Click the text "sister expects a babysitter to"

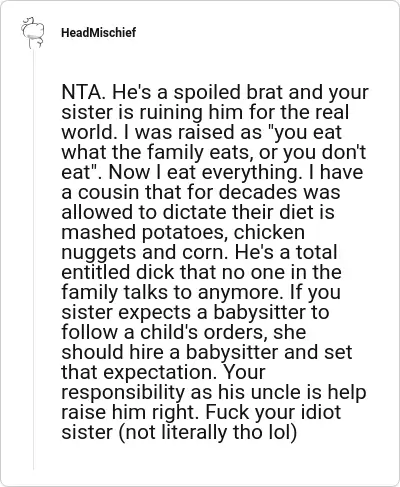[x=195, y=312]
